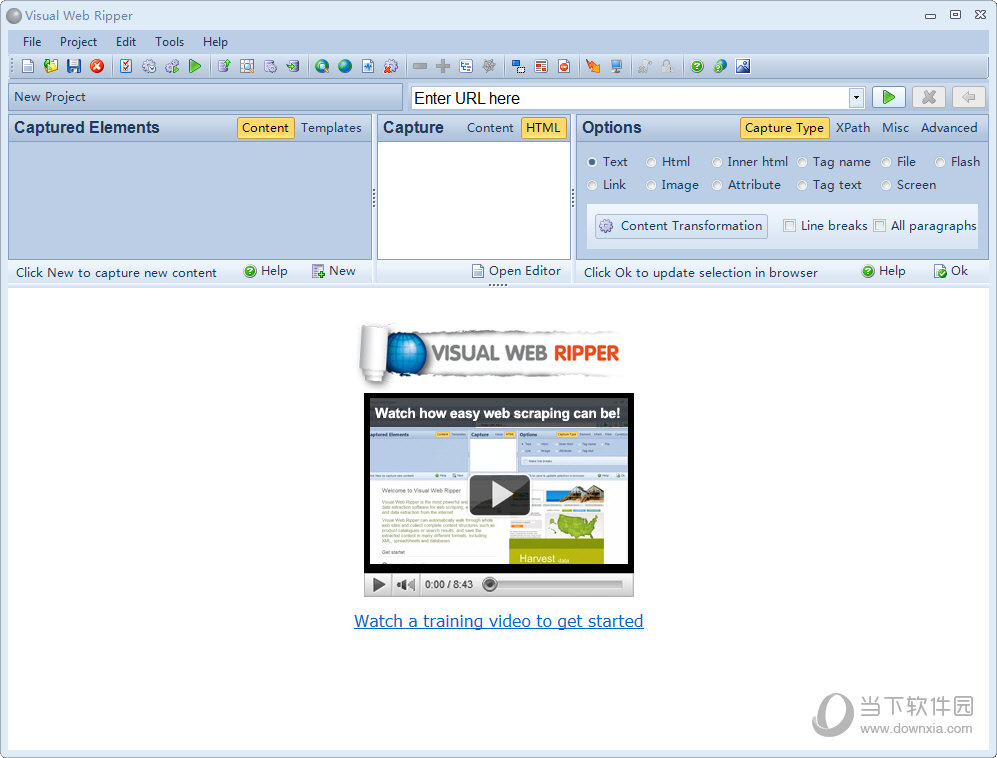Image resolution: width=997 pixels, height=758 pixels.
Task: Save project using the floppy disk icon
Action: 74,66
